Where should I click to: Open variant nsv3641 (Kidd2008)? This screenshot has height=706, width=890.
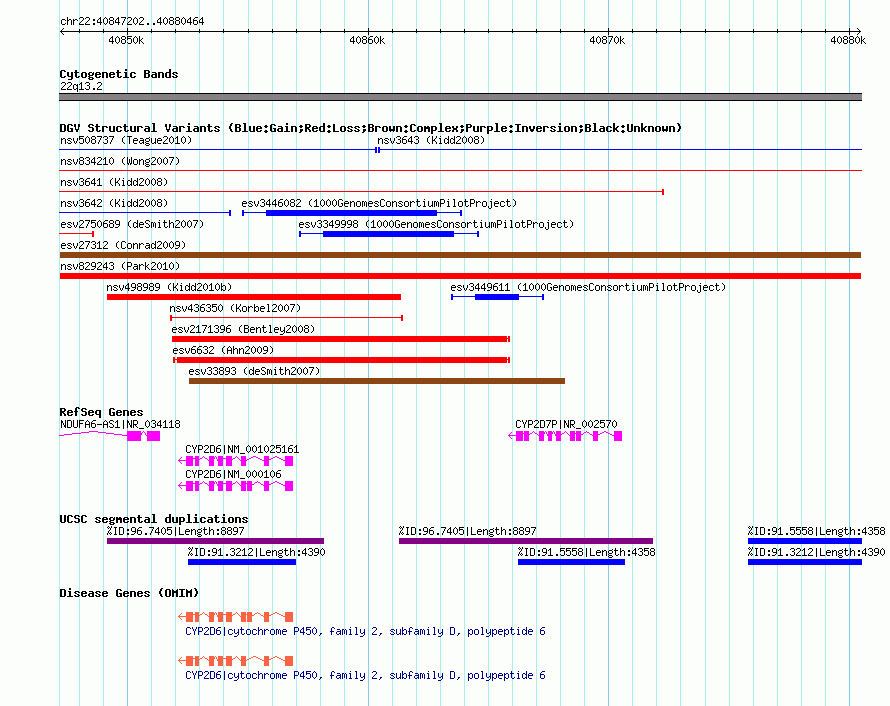(x=114, y=182)
